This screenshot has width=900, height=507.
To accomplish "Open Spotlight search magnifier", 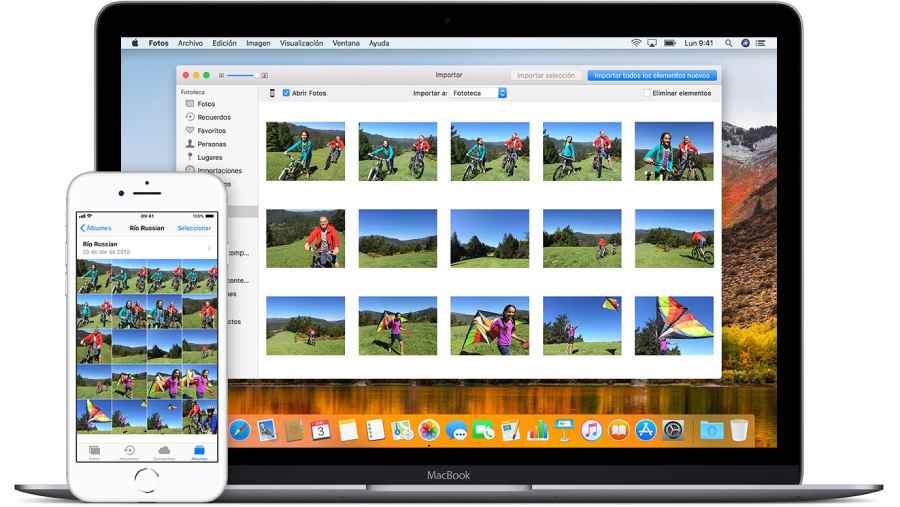I will [728, 43].
